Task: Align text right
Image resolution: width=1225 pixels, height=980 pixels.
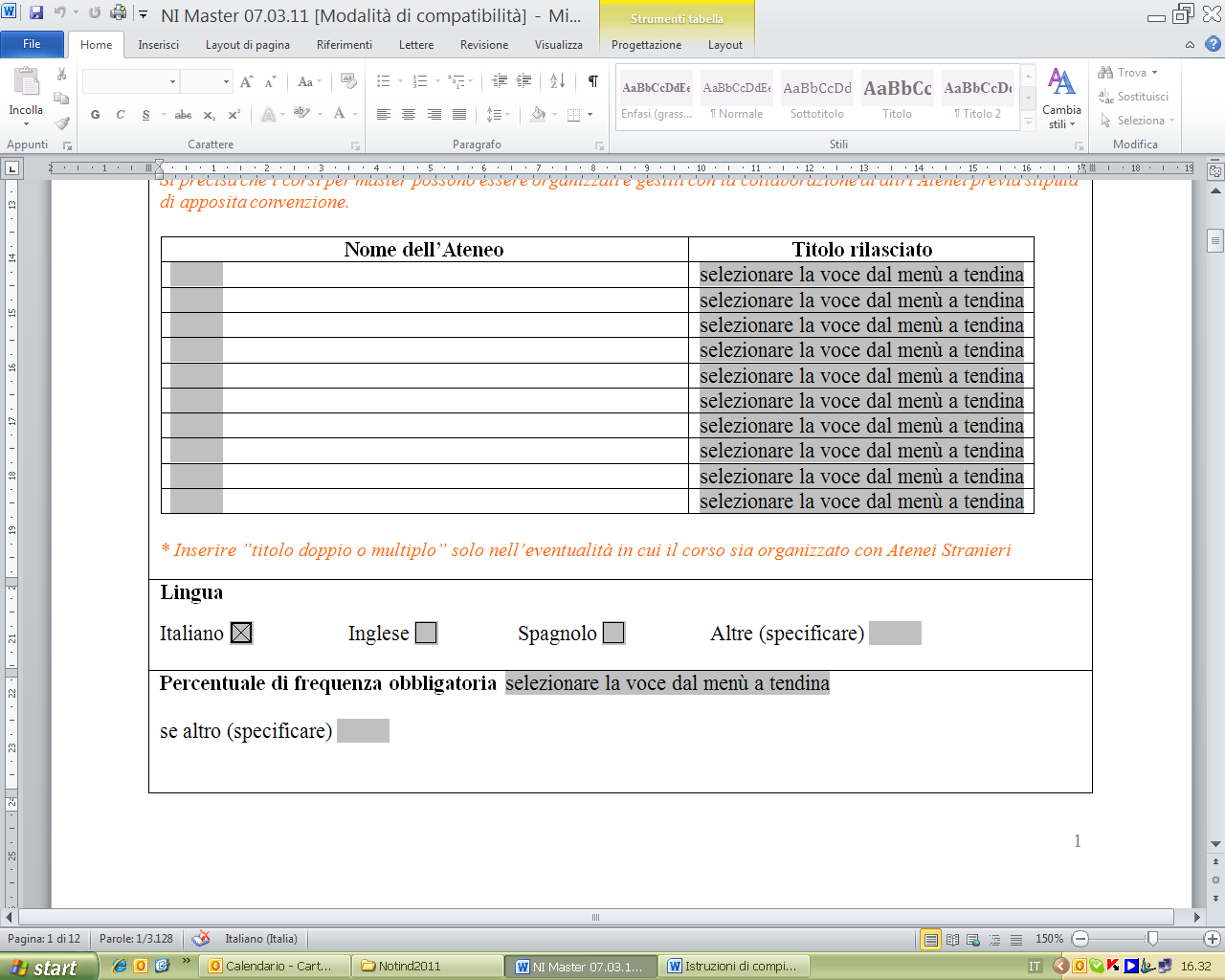Action: pyautogui.click(x=434, y=114)
